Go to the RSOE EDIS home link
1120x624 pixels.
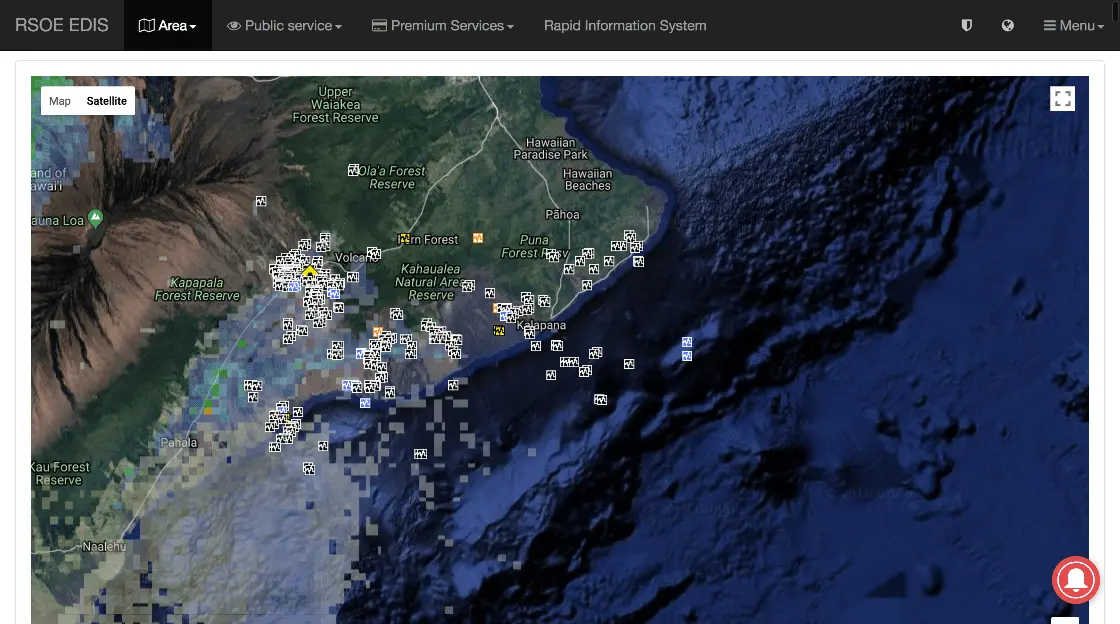point(62,26)
